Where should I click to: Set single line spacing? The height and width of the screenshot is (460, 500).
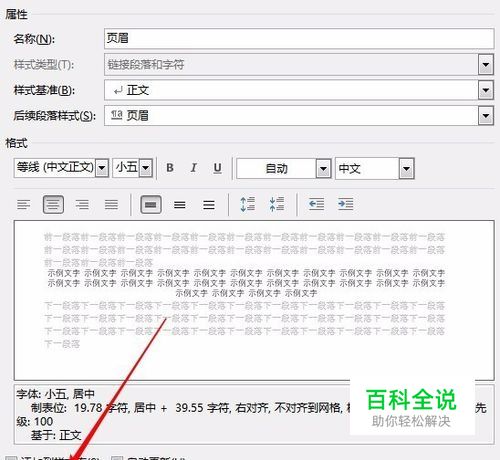151,204
